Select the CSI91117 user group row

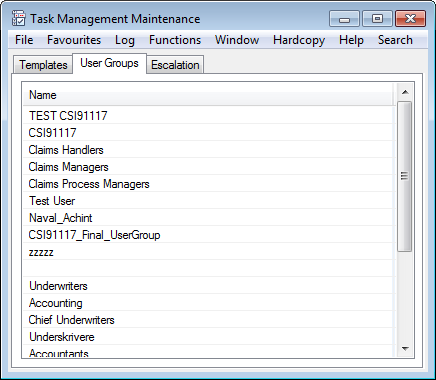tap(208, 133)
